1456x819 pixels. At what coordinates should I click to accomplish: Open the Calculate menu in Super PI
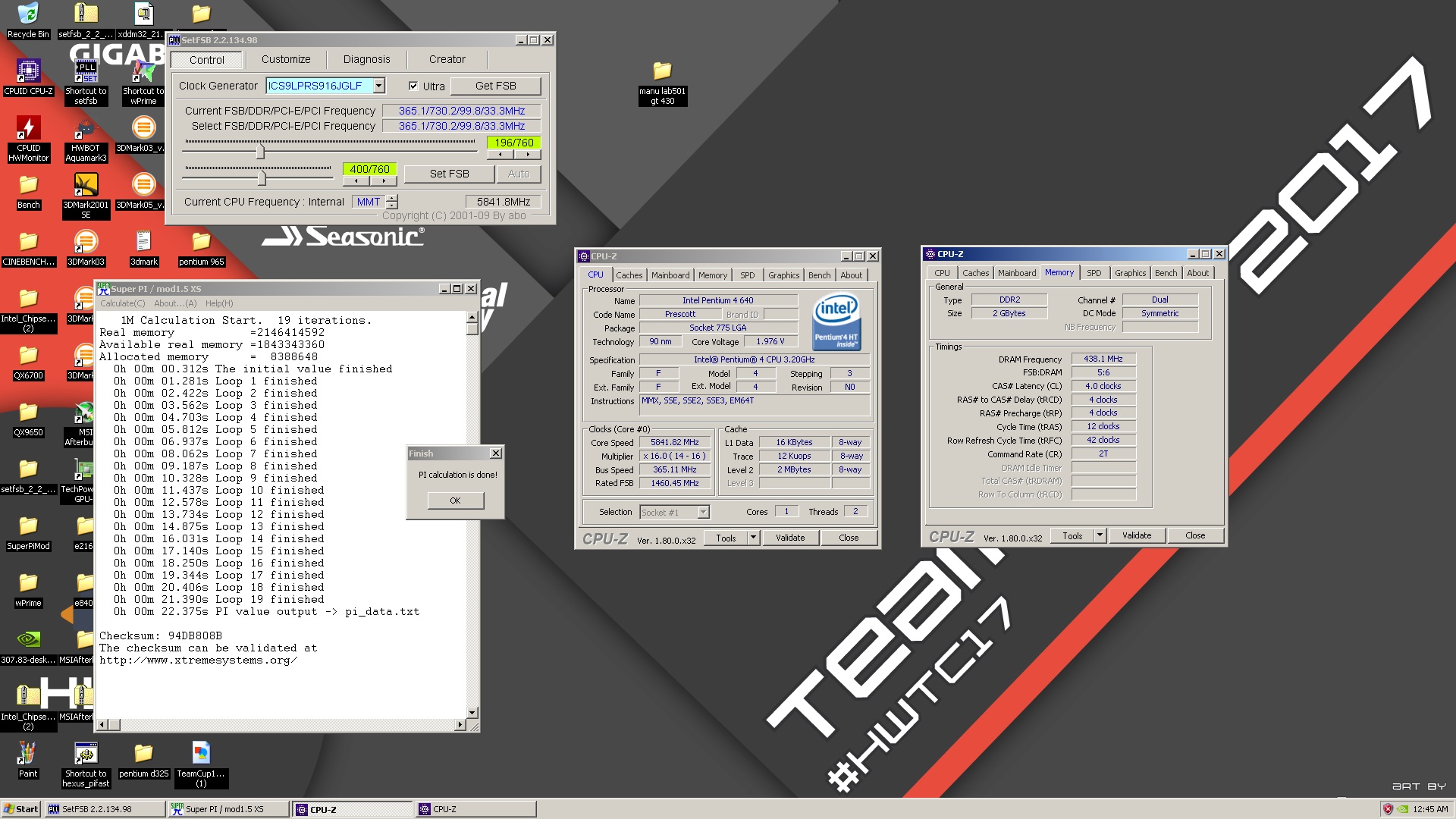click(123, 303)
